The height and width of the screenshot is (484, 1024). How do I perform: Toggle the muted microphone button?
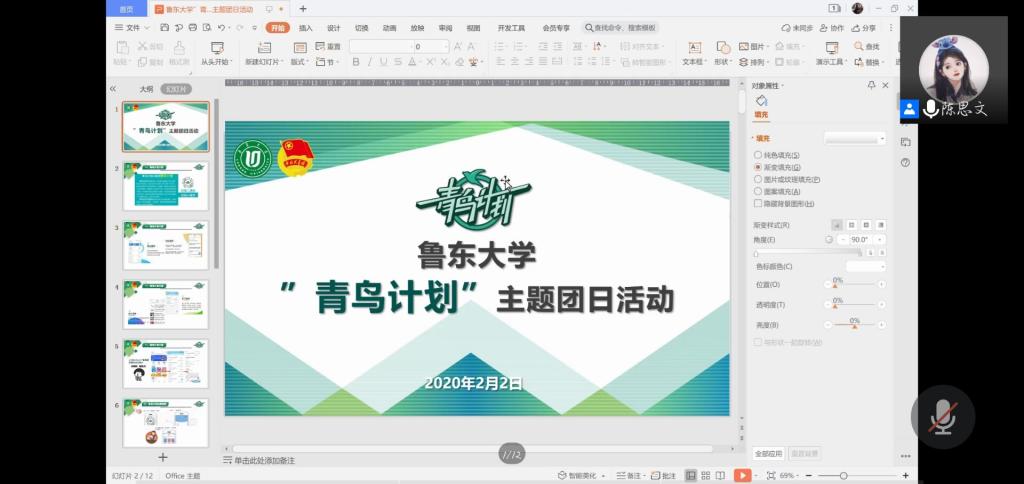pyautogui.click(x=943, y=417)
